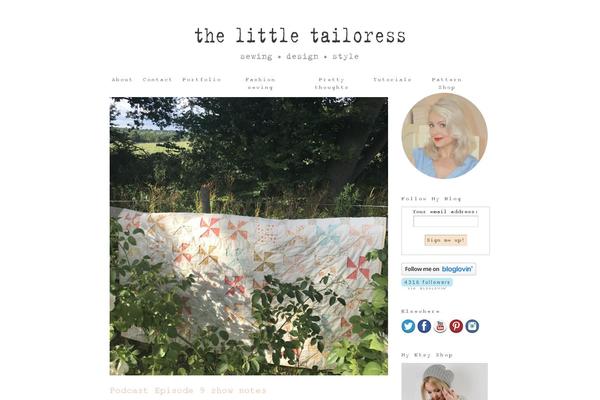Open the YouTube channel icon
The height and width of the screenshot is (400, 600).
440,326
